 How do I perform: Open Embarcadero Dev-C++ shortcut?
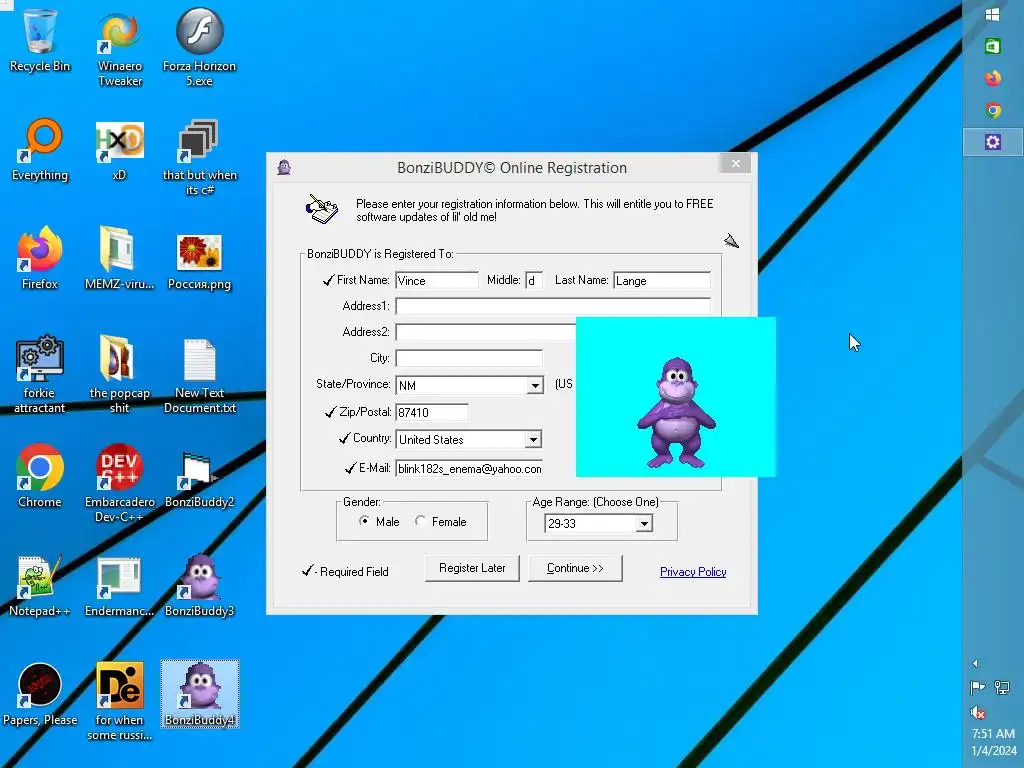pos(120,484)
